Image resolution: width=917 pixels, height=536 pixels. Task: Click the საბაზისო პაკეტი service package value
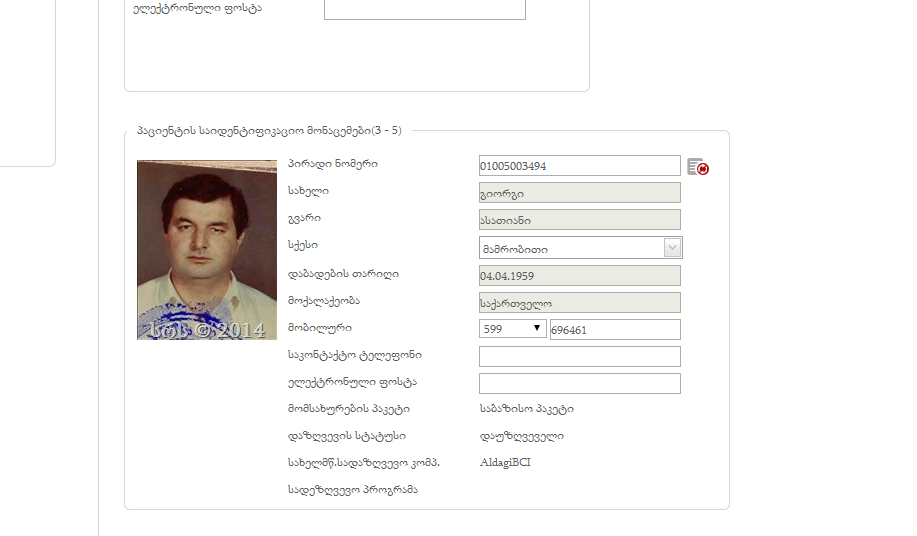[526, 408]
